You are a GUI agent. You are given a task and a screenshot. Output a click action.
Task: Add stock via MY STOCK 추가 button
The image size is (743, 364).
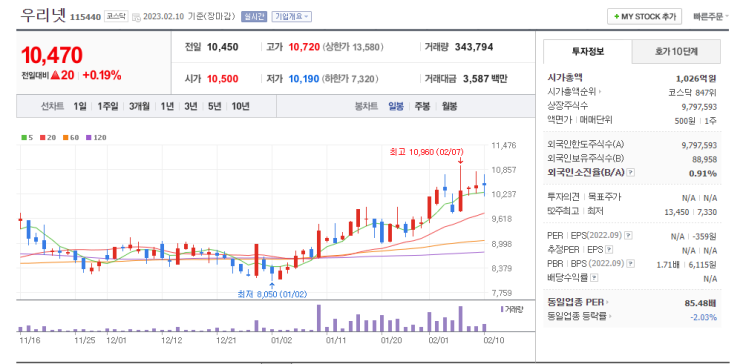[644, 16]
